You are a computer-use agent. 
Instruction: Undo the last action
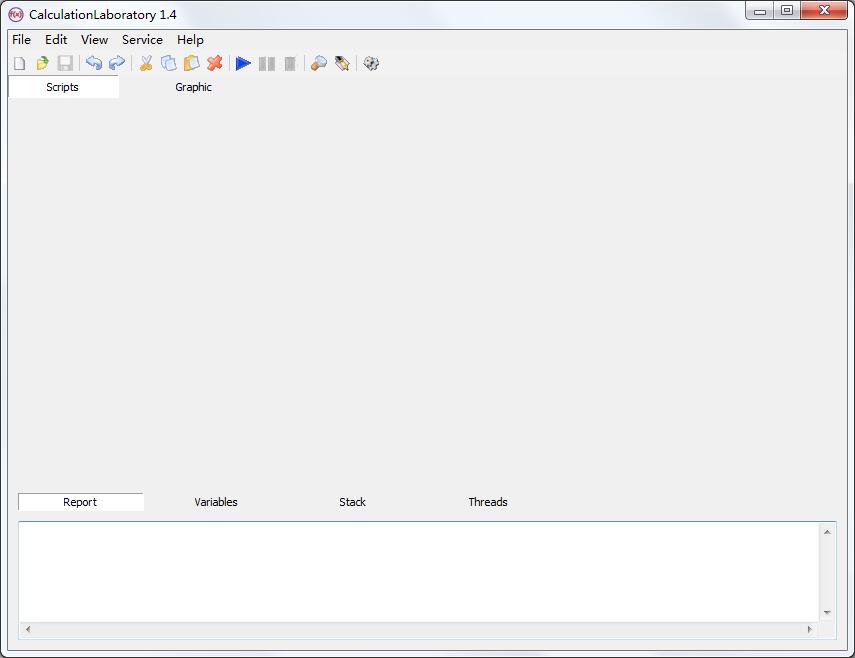94,64
